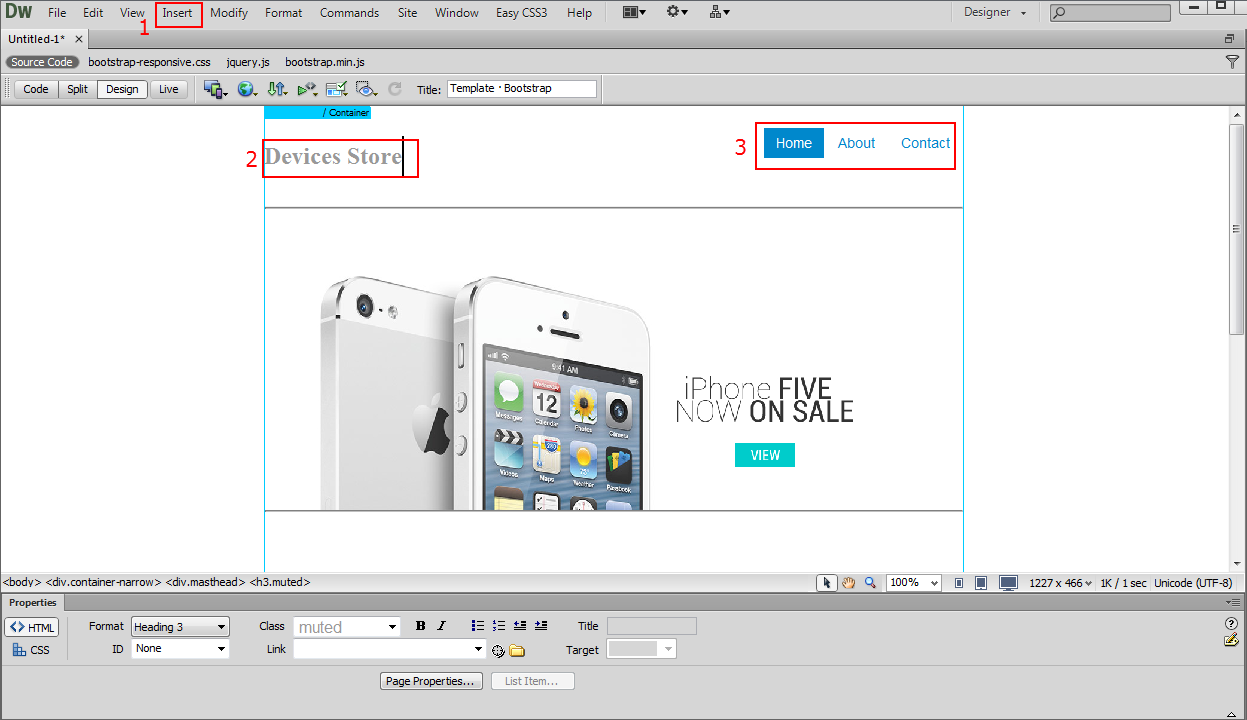Open the Class dropdown showing muted
The width and height of the screenshot is (1247, 720).
(347, 627)
